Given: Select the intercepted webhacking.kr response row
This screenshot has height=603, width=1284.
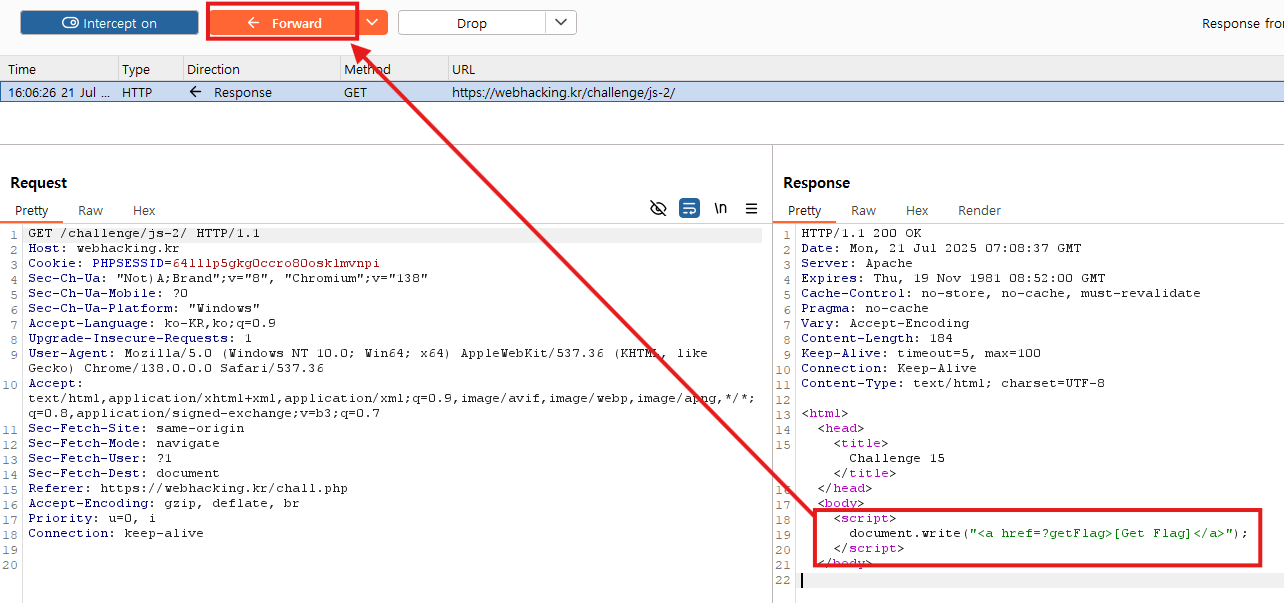Looking at the screenshot, I should coord(642,92).
